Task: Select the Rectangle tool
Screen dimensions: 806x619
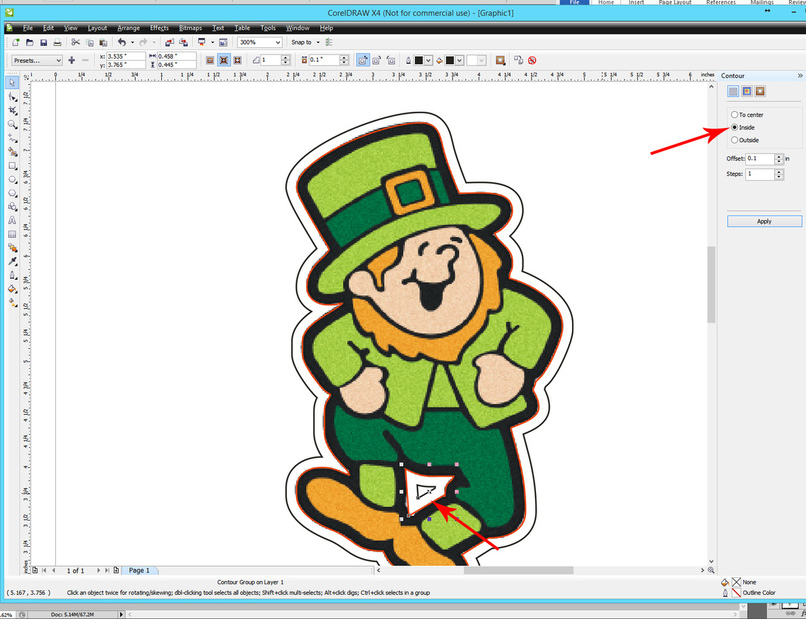Action: click(12, 164)
